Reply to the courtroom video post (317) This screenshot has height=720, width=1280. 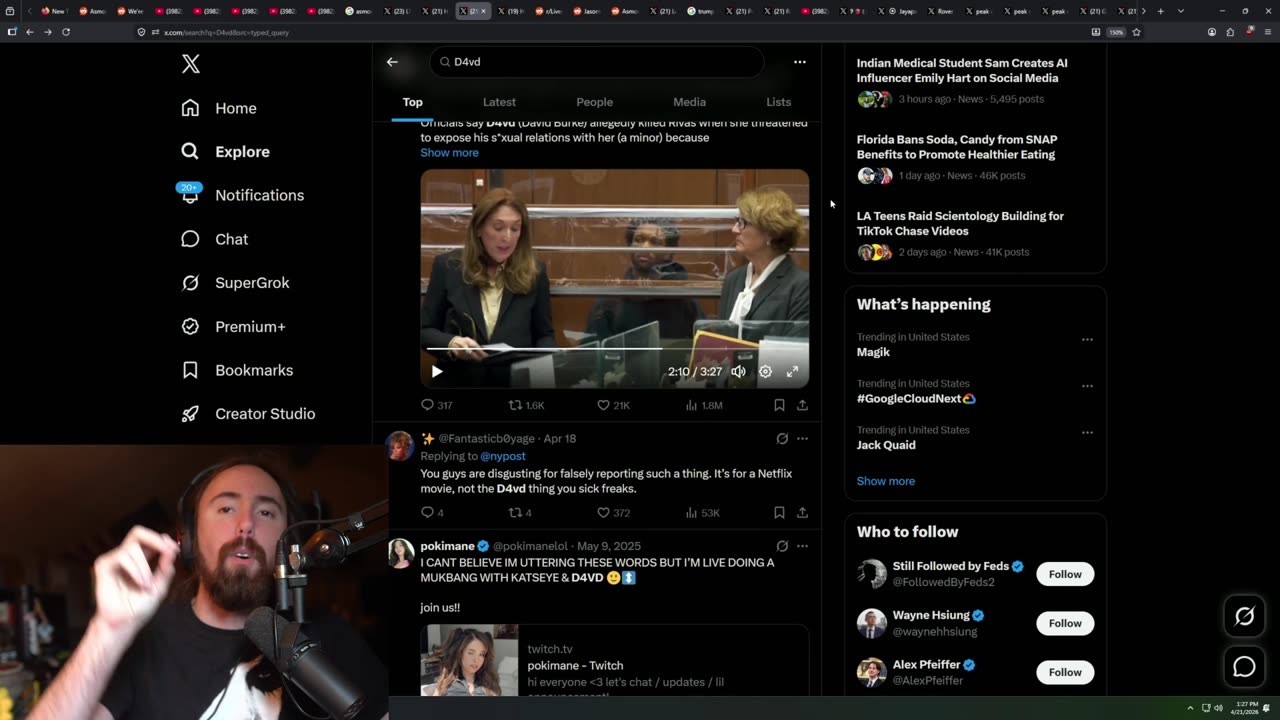tap(436, 405)
